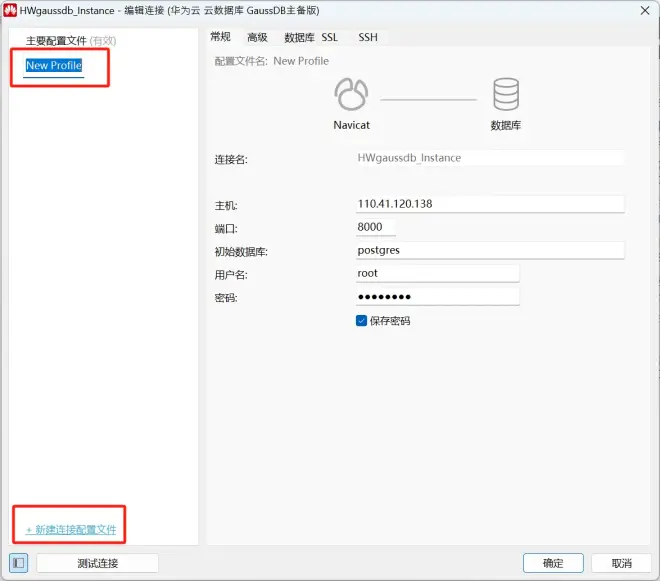Close the edit connection dialog
660x581 pixels.
pyautogui.click(x=644, y=11)
